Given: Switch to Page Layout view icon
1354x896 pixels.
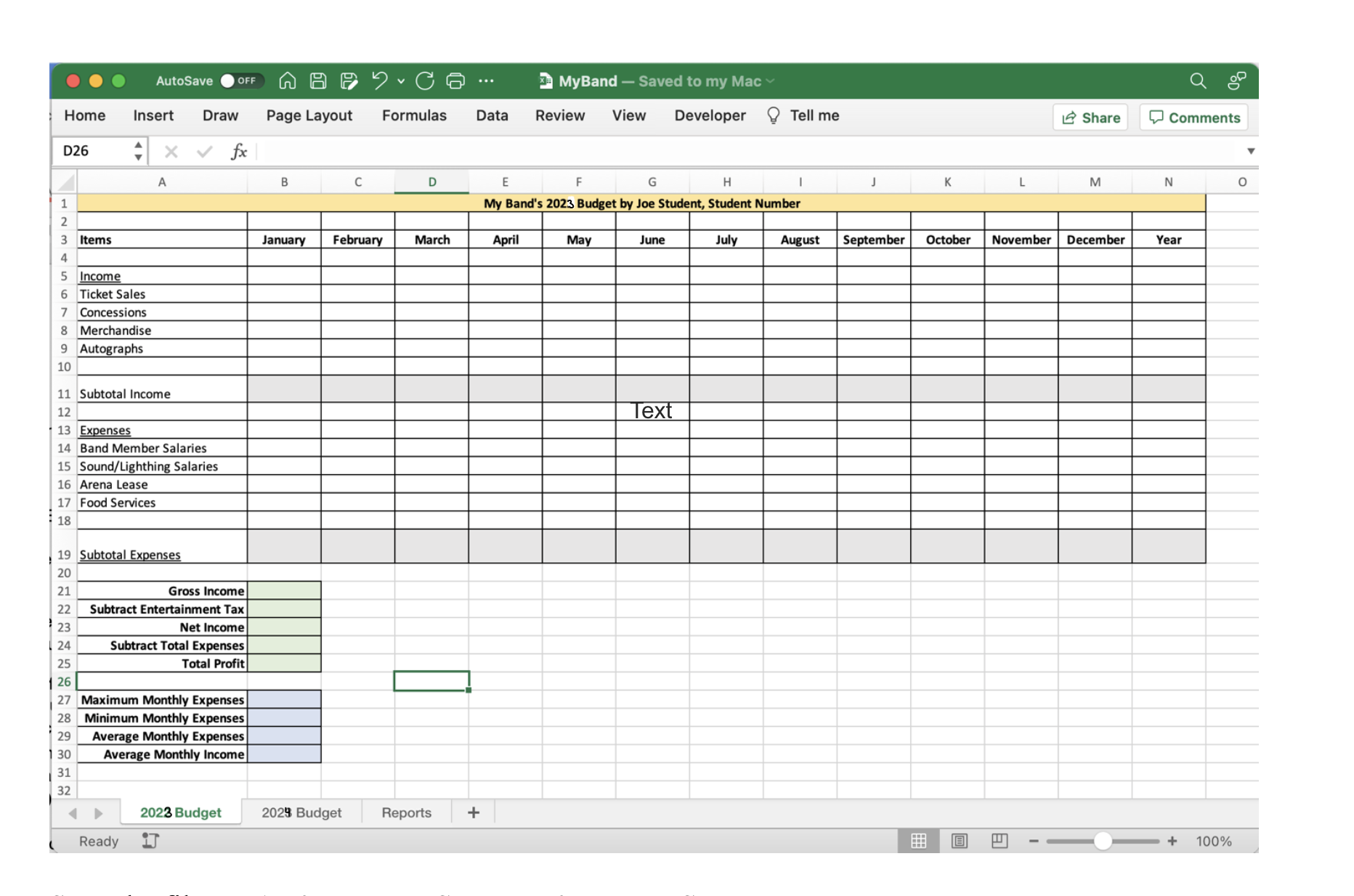Looking at the screenshot, I should (959, 841).
